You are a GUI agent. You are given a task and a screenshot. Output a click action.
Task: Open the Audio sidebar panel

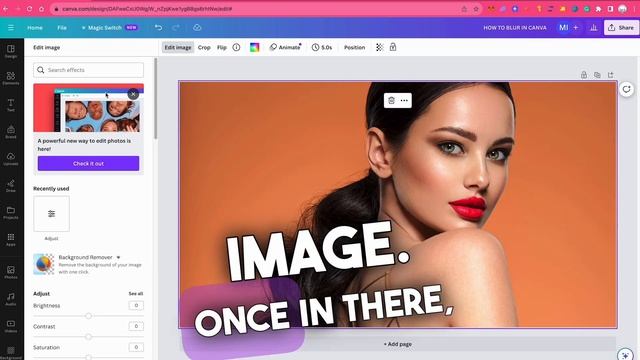11,299
